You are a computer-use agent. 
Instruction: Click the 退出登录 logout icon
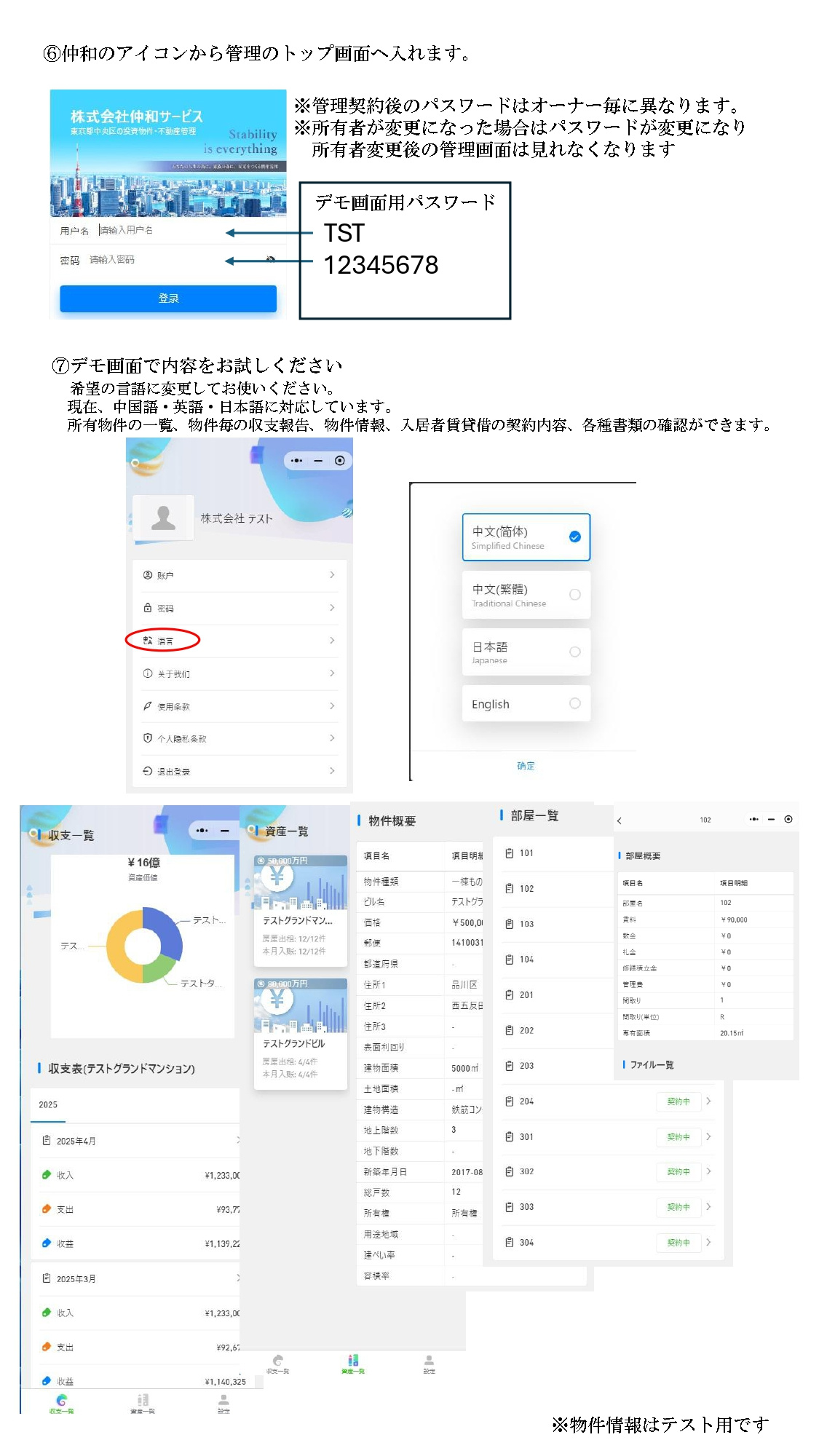point(148,771)
